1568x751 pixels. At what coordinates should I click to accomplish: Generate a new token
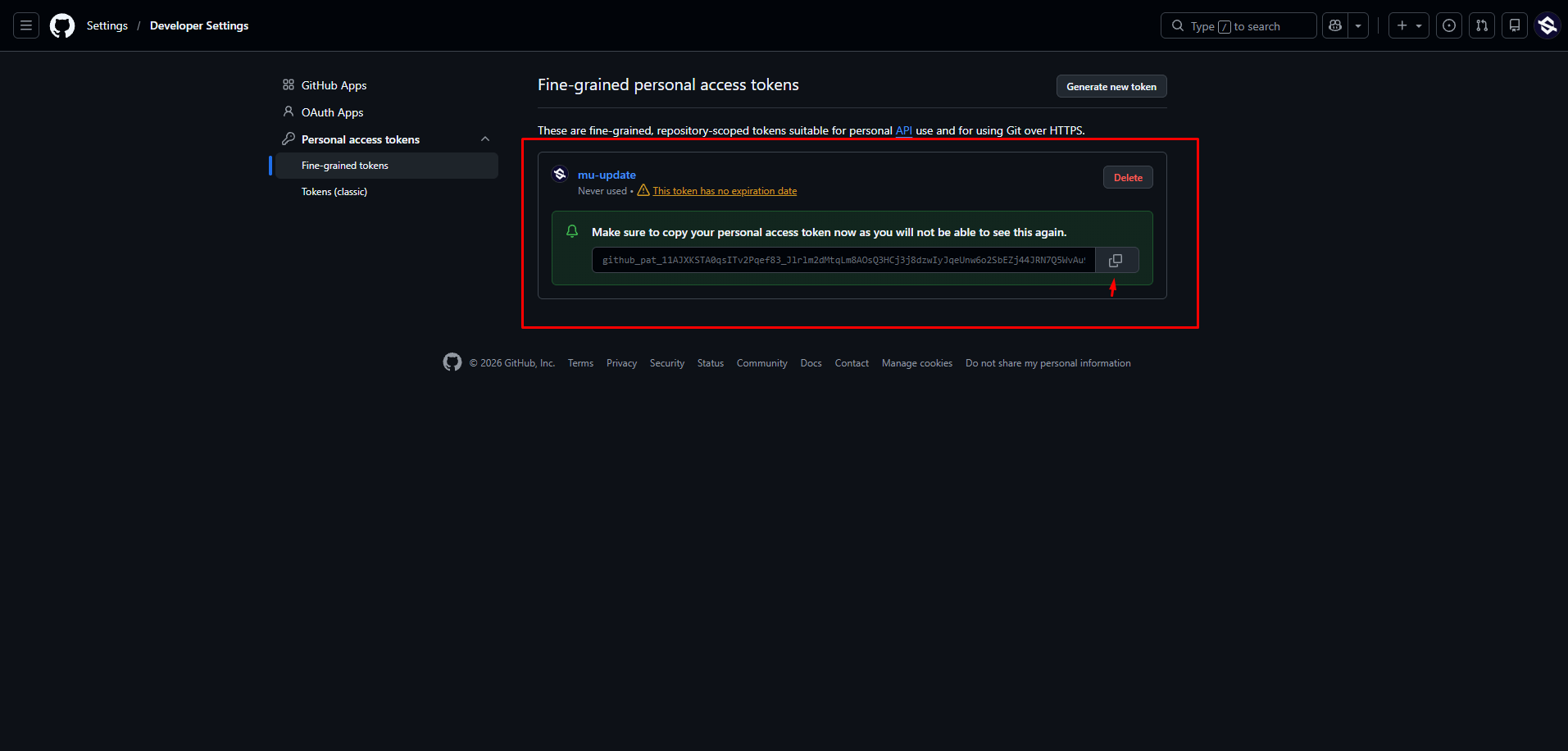pyautogui.click(x=1111, y=86)
